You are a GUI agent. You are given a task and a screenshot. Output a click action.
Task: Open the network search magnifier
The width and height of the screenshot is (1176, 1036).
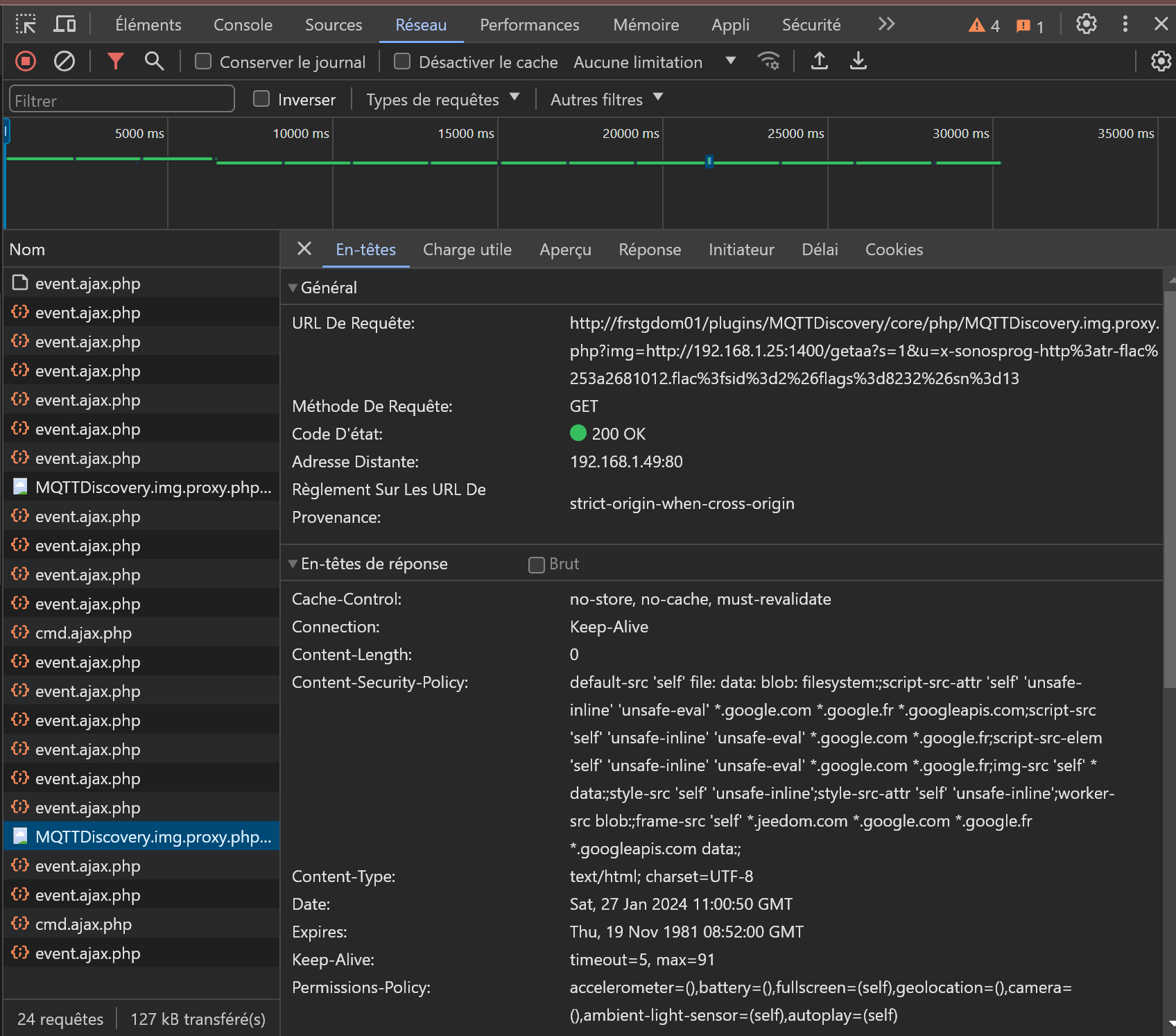(154, 62)
